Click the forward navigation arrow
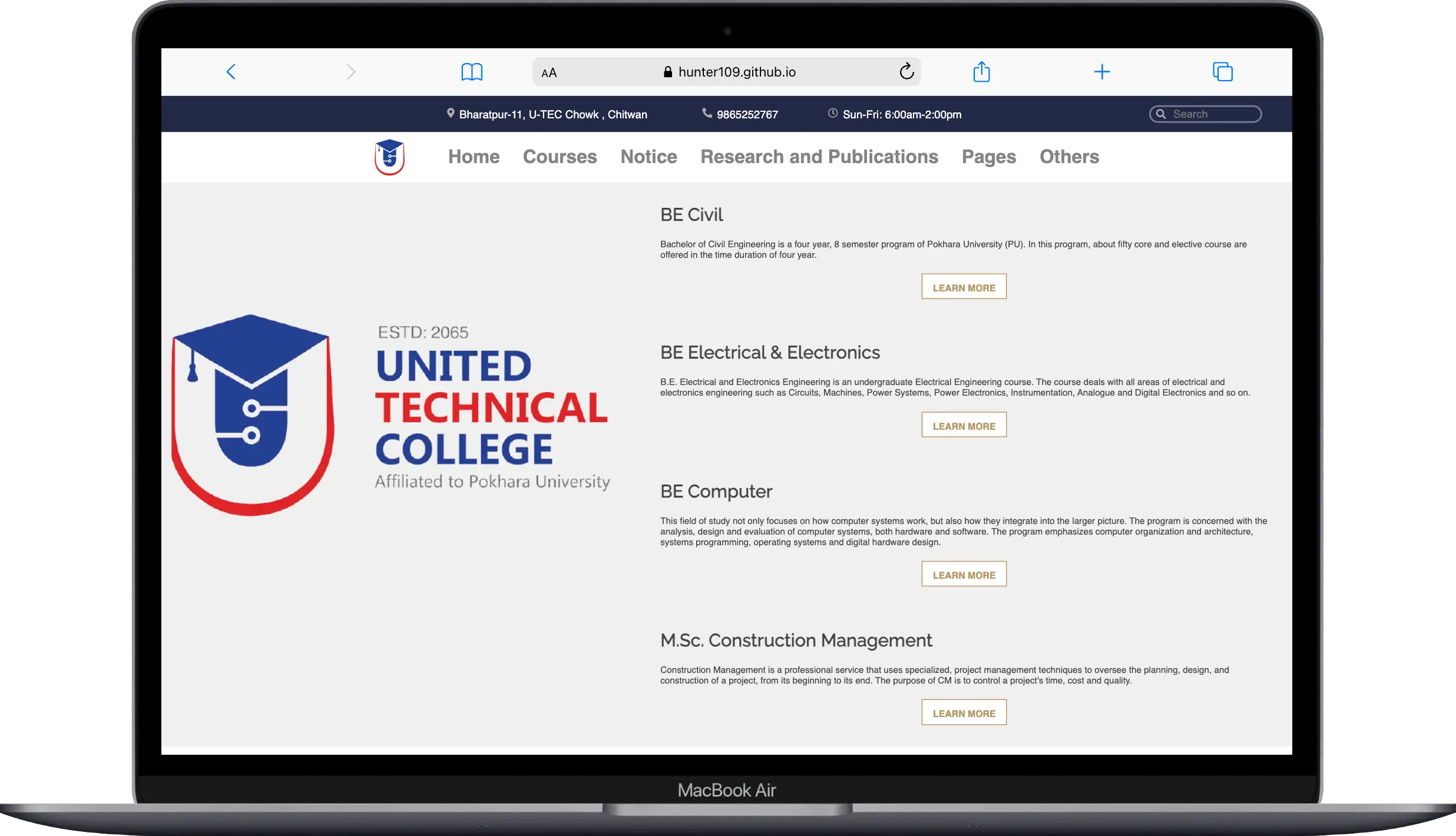This screenshot has width=1456, height=836. (350, 71)
